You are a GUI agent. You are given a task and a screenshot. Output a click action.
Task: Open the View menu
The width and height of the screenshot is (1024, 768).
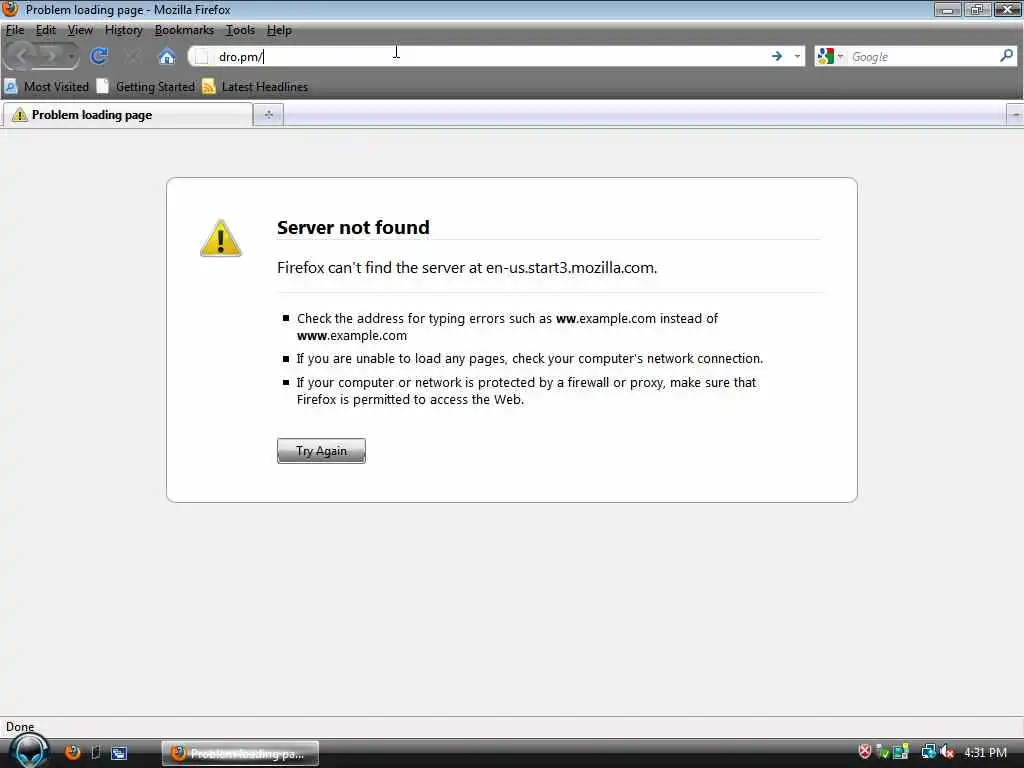click(80, 30)
